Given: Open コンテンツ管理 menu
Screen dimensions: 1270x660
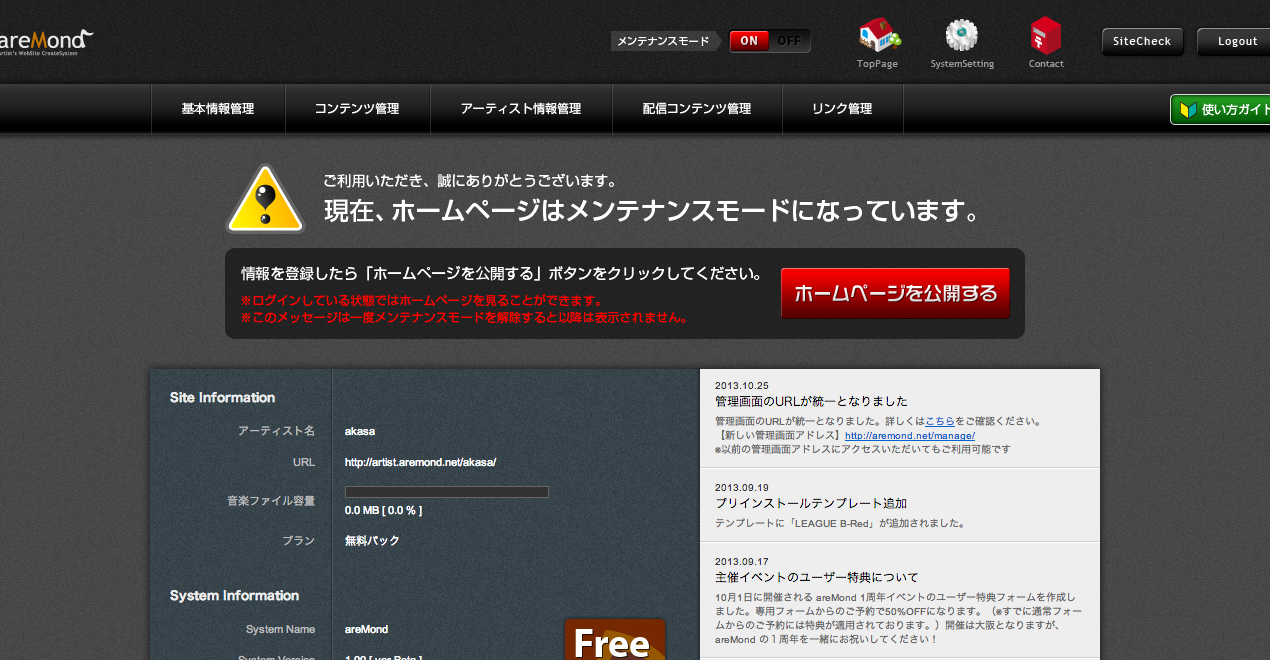Looking at the screenshot, I should point(357,109).
